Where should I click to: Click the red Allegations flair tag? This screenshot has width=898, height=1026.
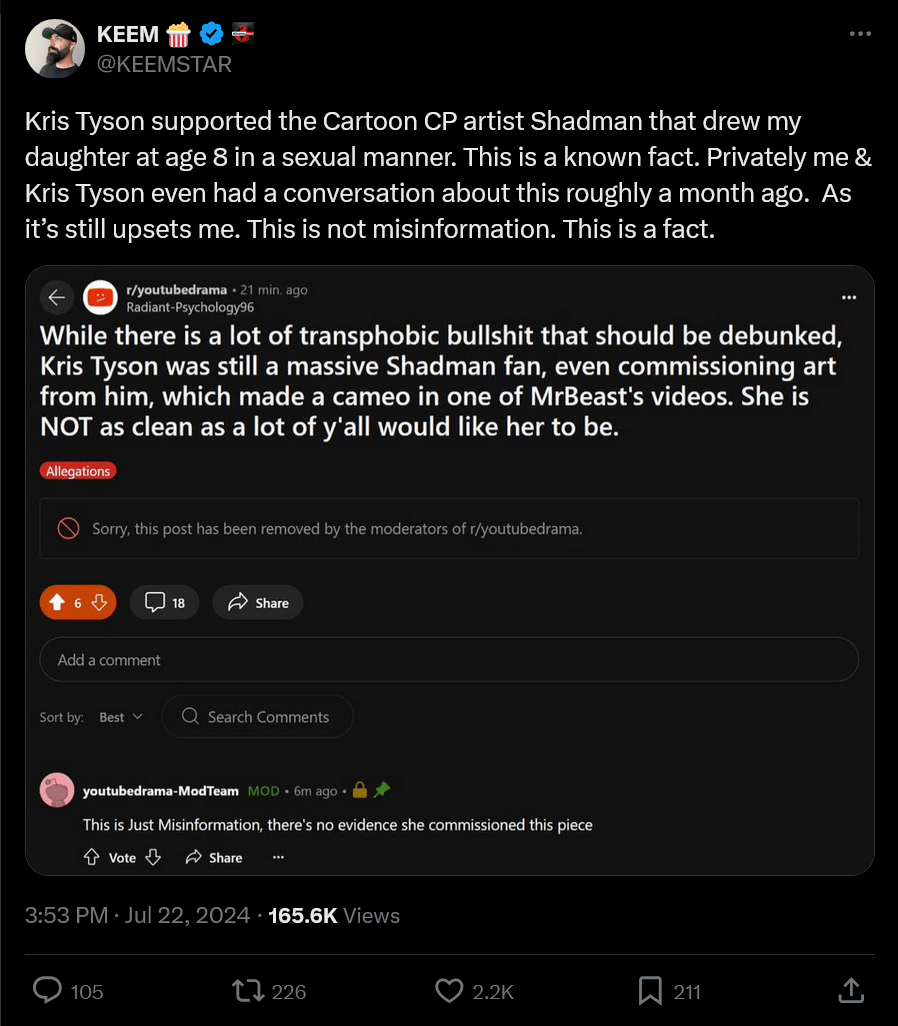tap(78, 471)
